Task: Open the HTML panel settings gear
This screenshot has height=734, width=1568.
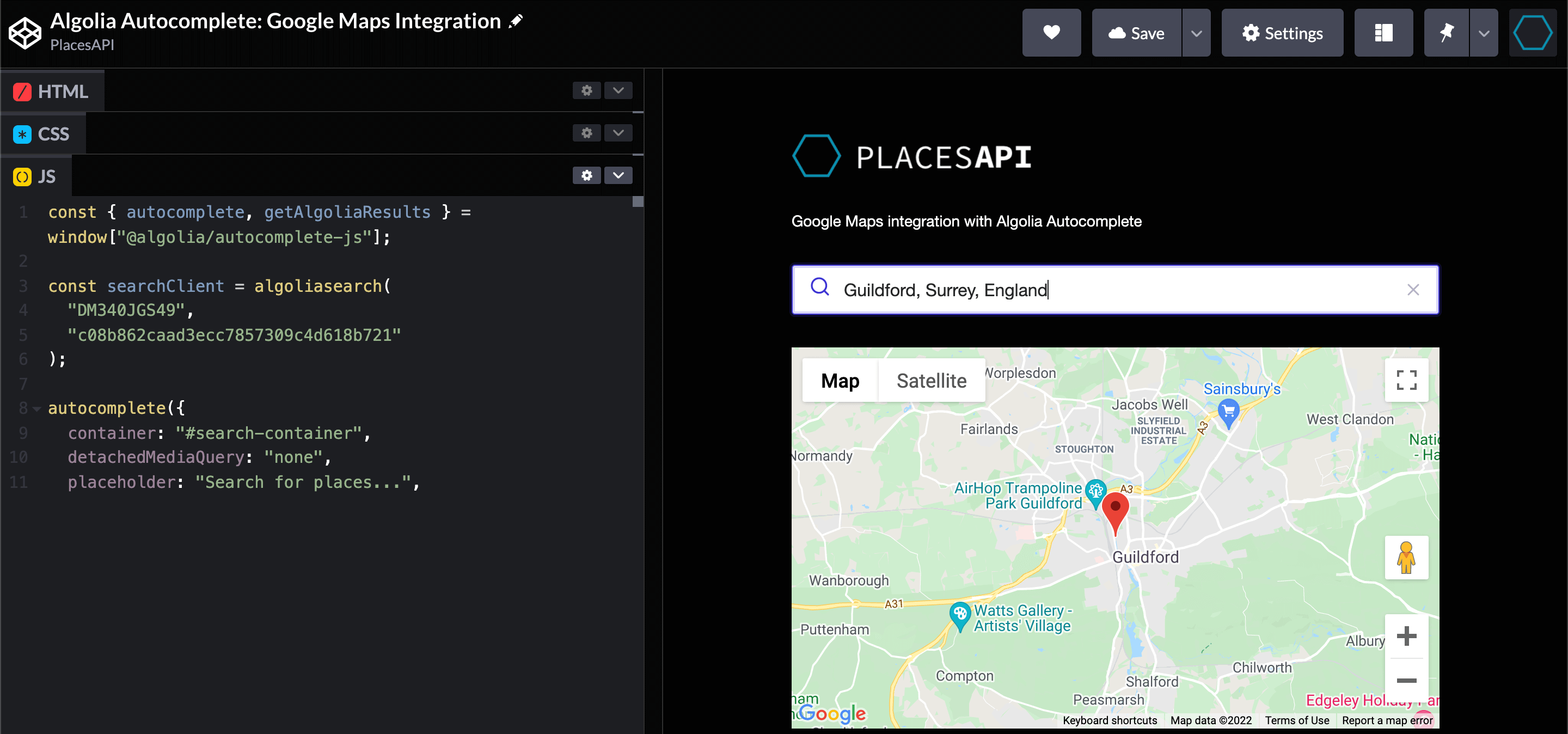Action: coord(586,91)
